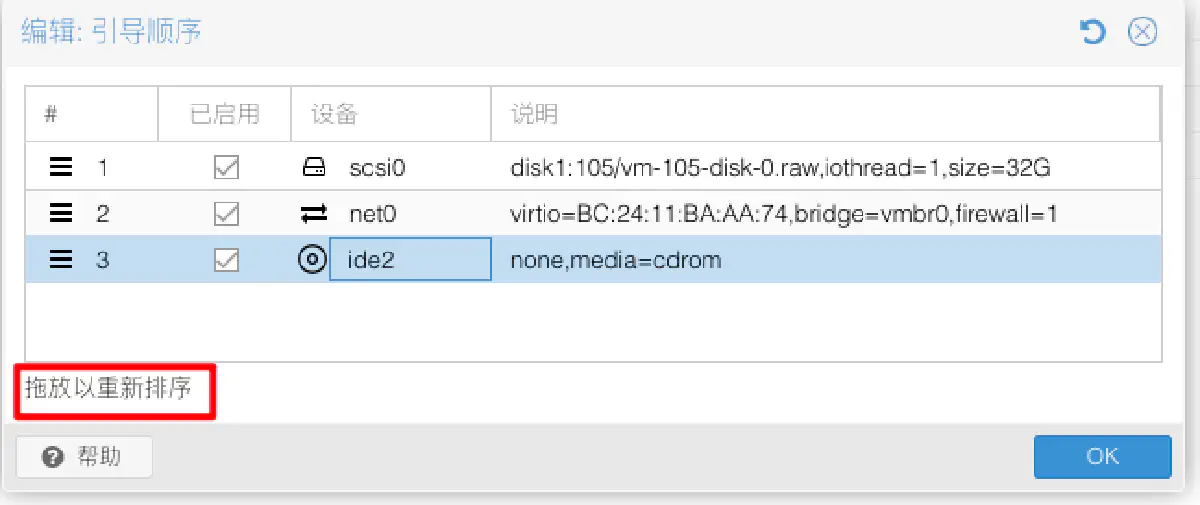The image size is (1200, 505).
Task: Open help with the 帮助 button
Action: point(84,457)
